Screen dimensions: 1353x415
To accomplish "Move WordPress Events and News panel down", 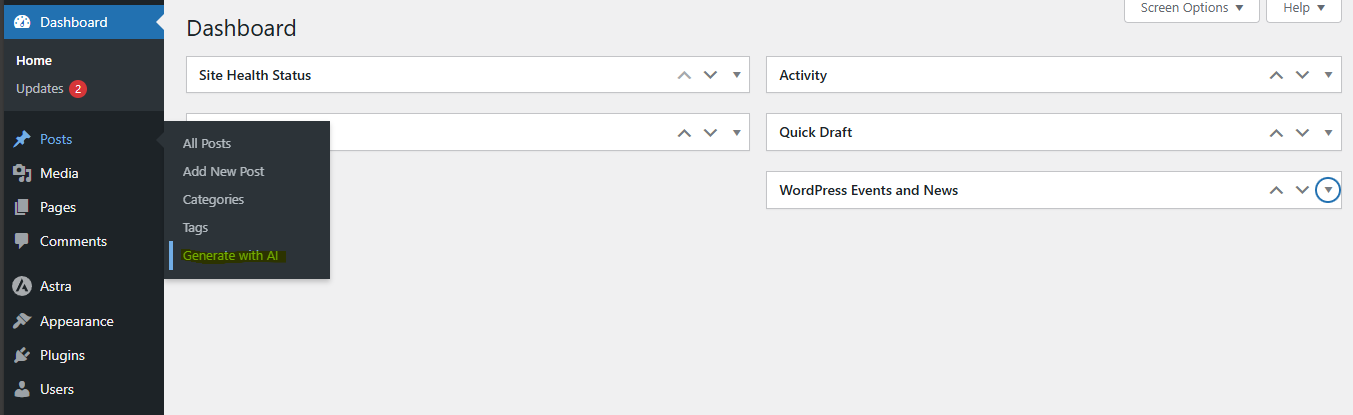I will click(x=1302, y=190).
